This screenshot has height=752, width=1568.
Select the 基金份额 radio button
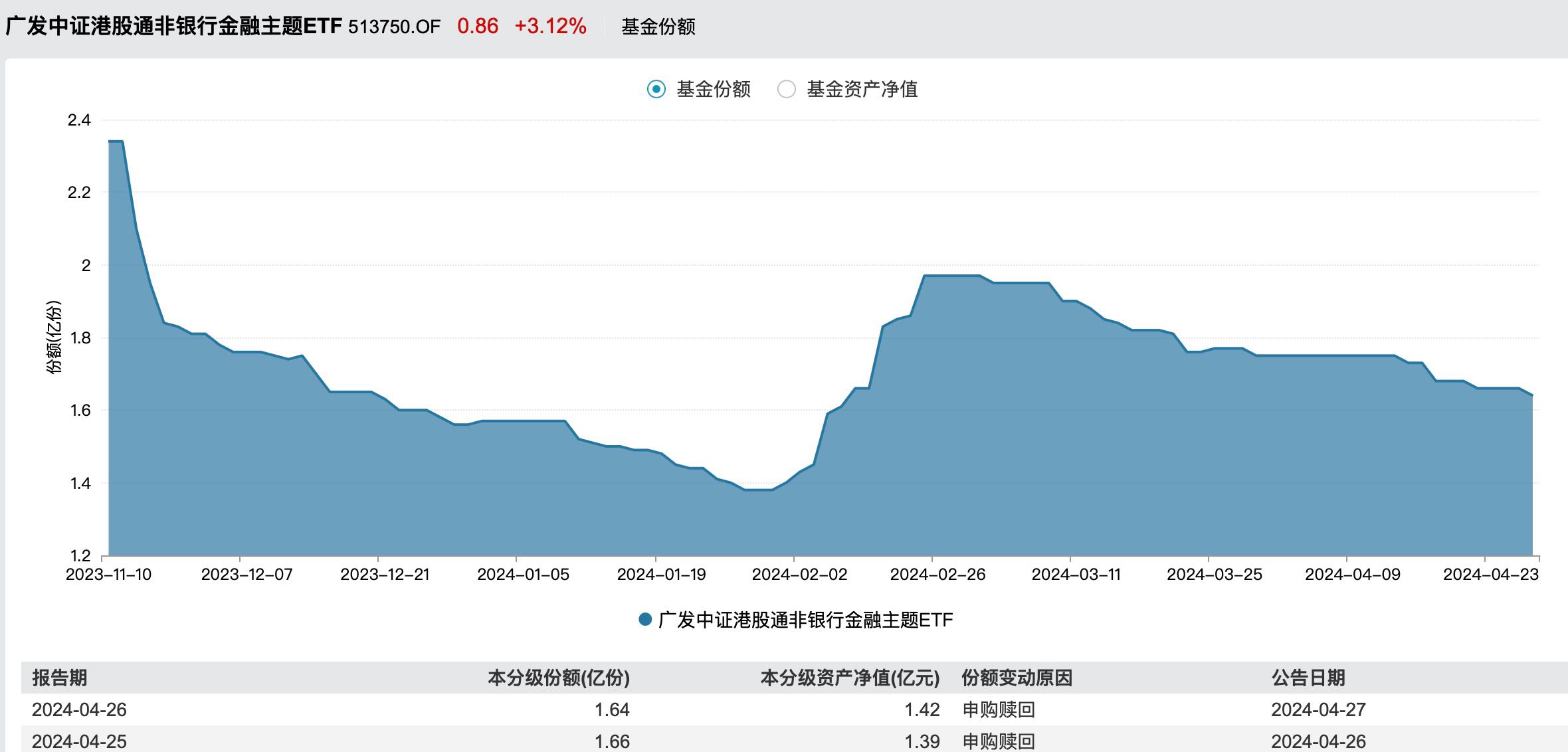[656, 89]
